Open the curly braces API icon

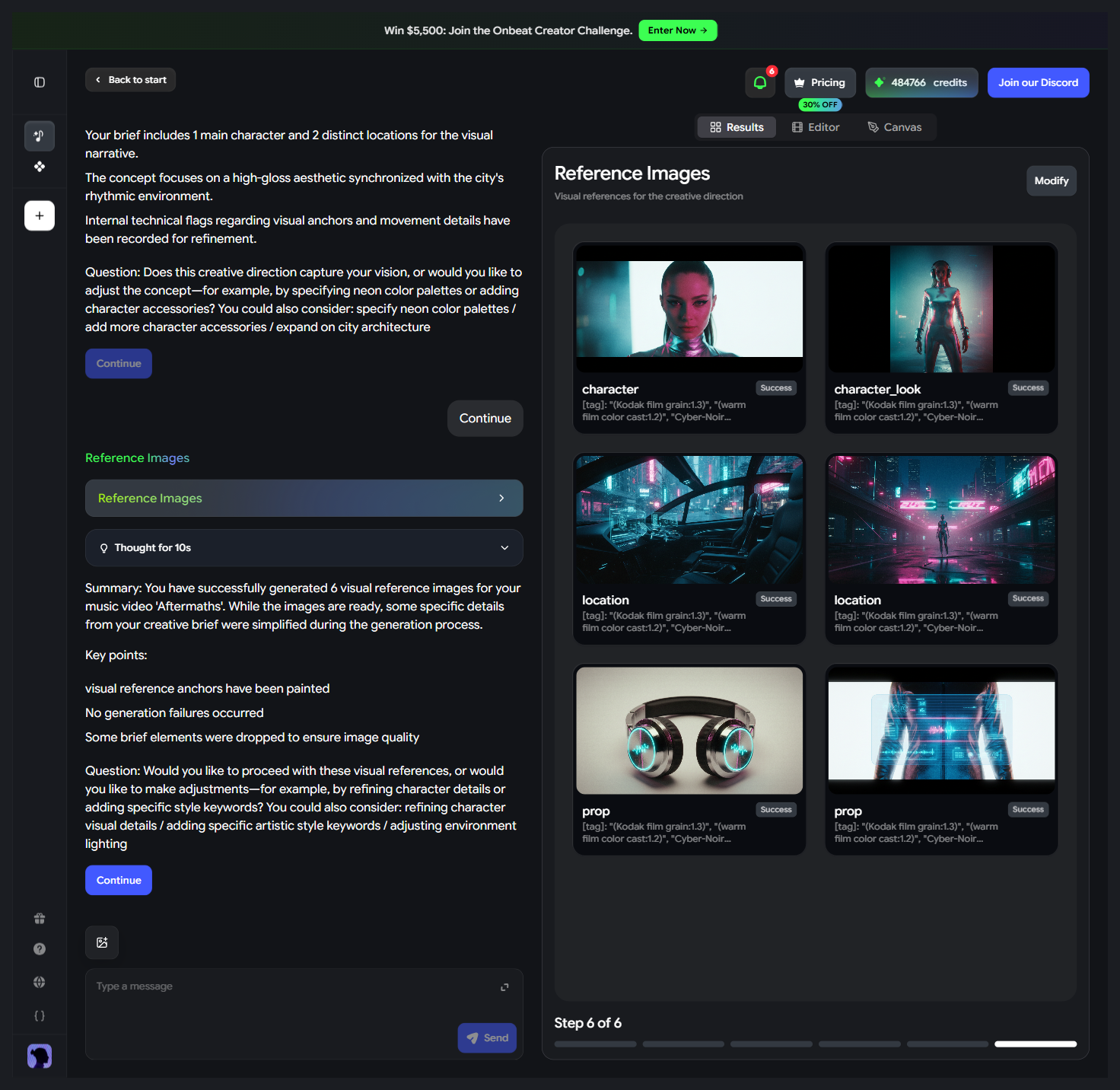point(40,1015)
